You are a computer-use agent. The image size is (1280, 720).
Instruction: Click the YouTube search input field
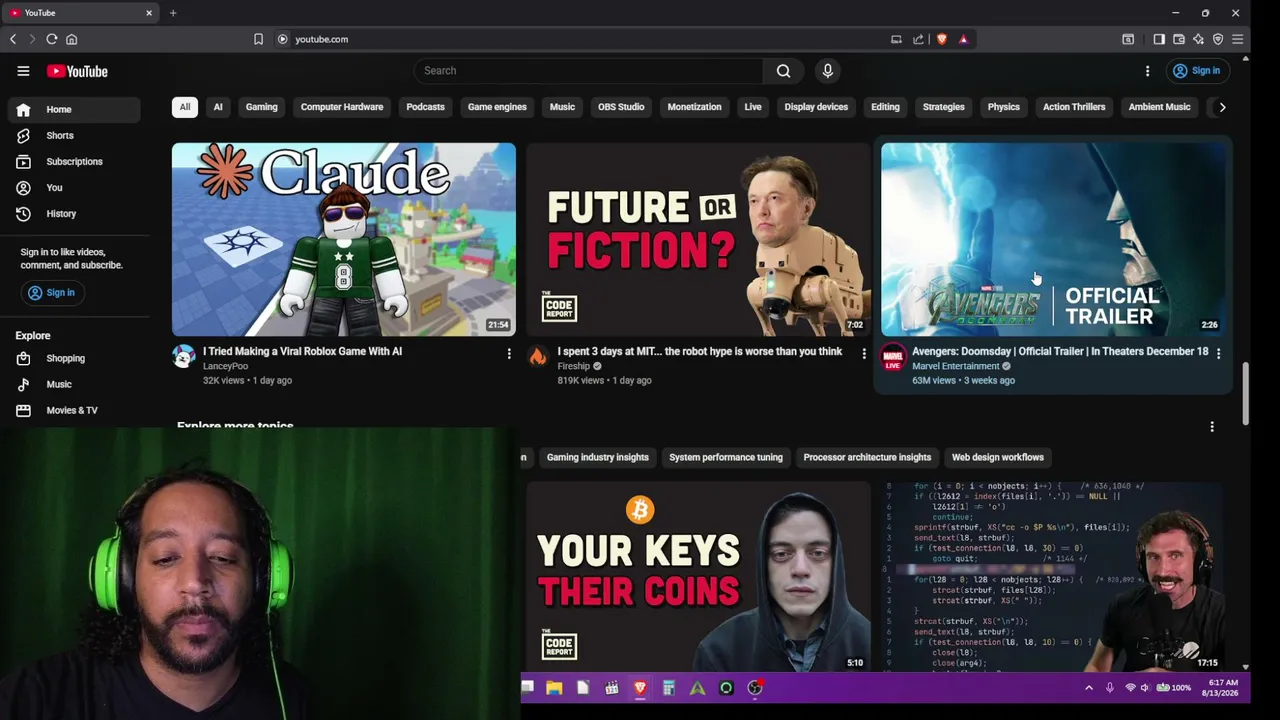588,71
